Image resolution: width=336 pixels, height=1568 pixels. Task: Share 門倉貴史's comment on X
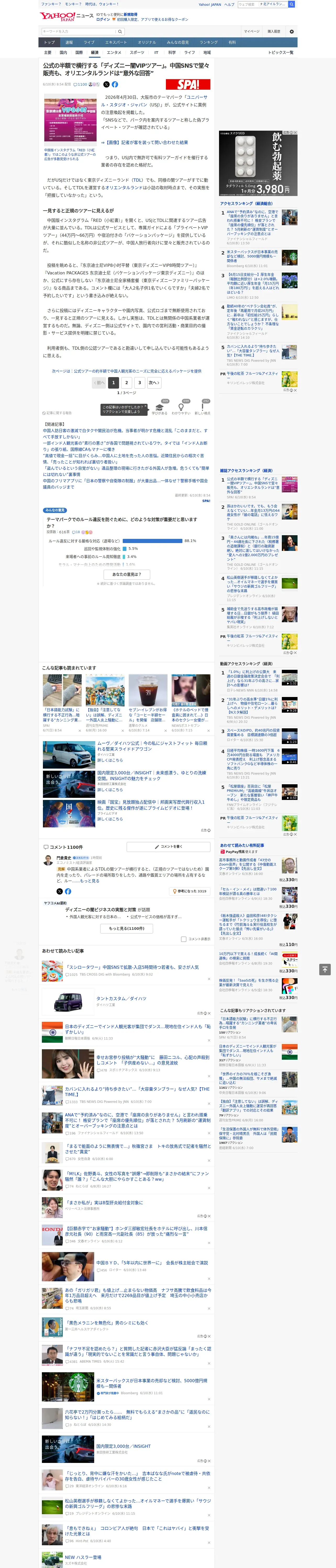pos(60,891)
